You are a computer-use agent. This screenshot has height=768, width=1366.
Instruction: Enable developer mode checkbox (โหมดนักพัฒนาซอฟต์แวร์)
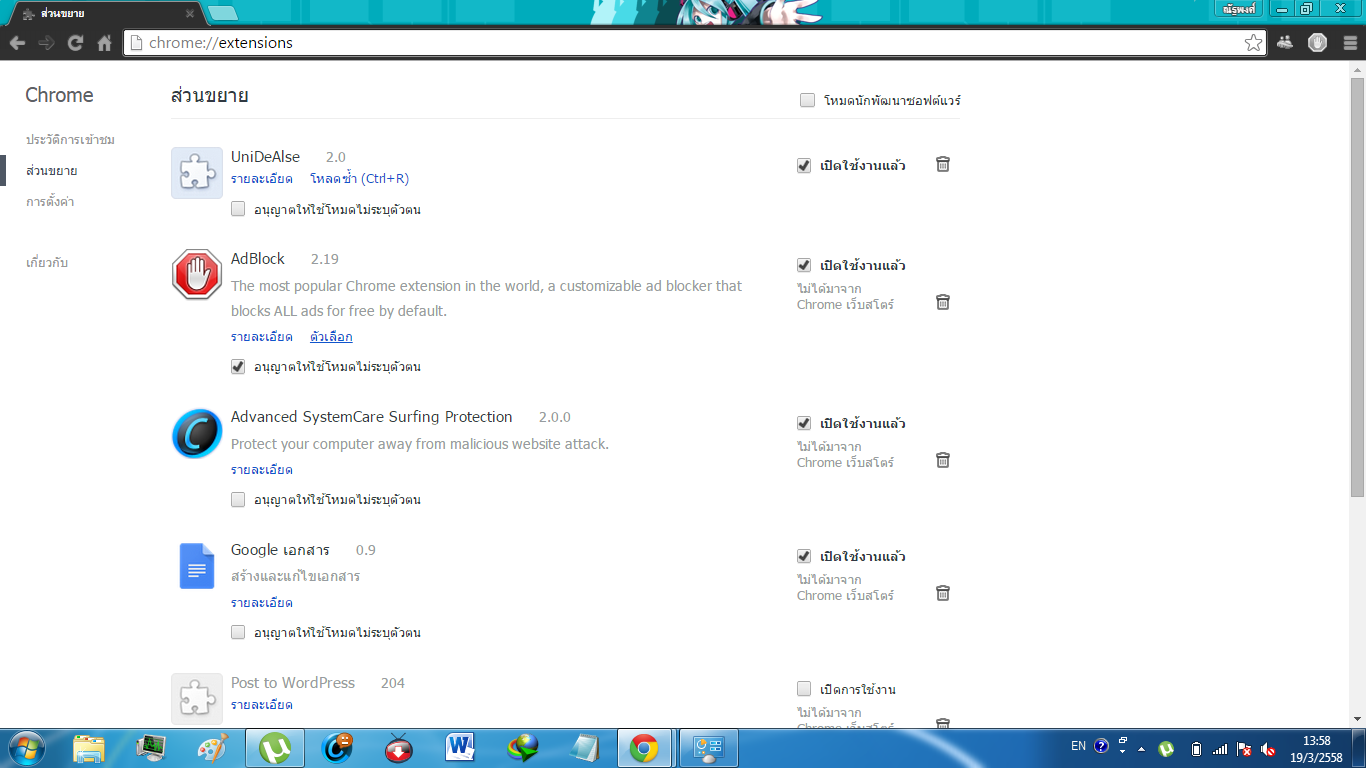click(x=807, y=100)
